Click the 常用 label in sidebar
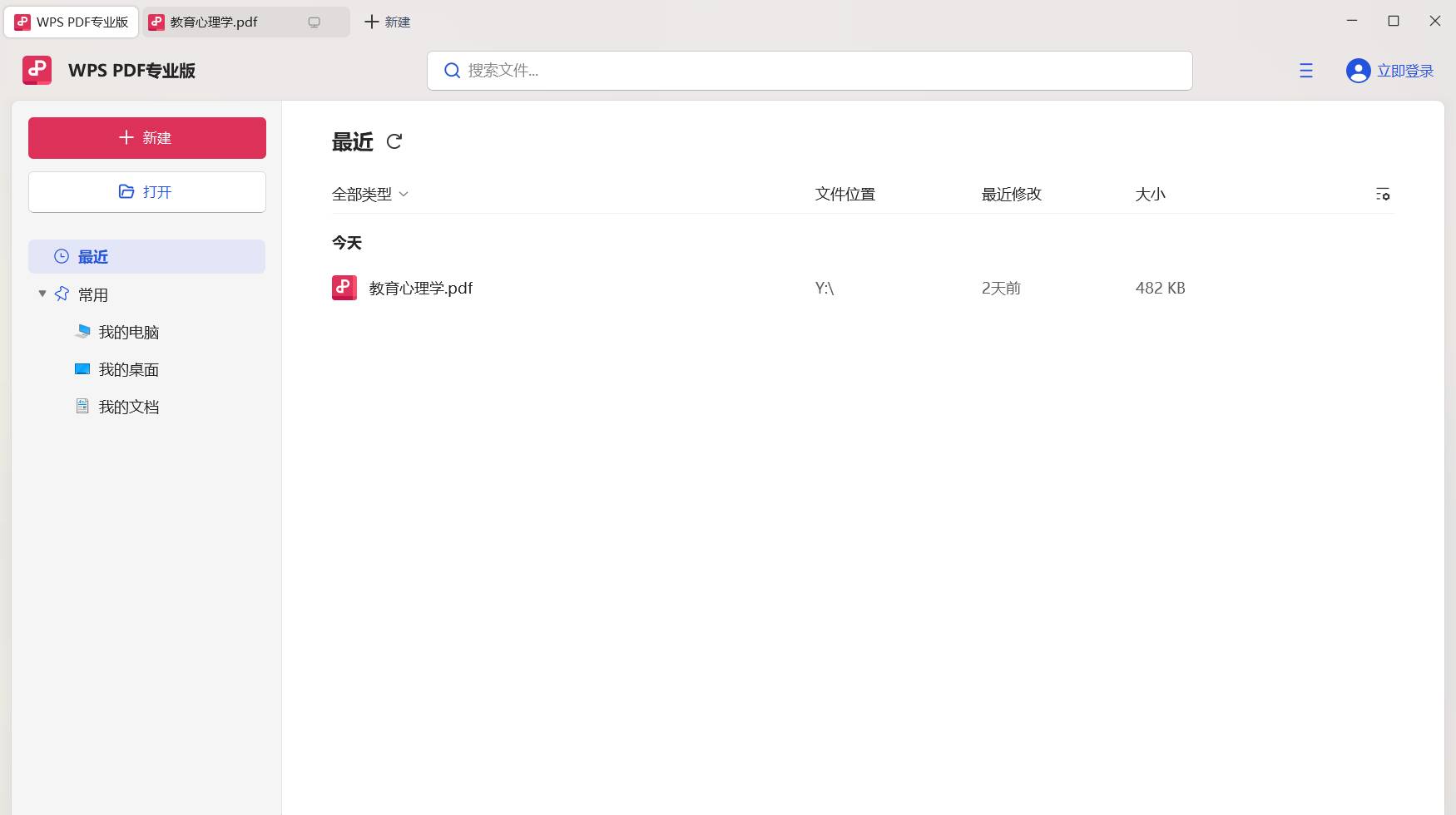The image size is (1456, 815). (x=93, y=294)
